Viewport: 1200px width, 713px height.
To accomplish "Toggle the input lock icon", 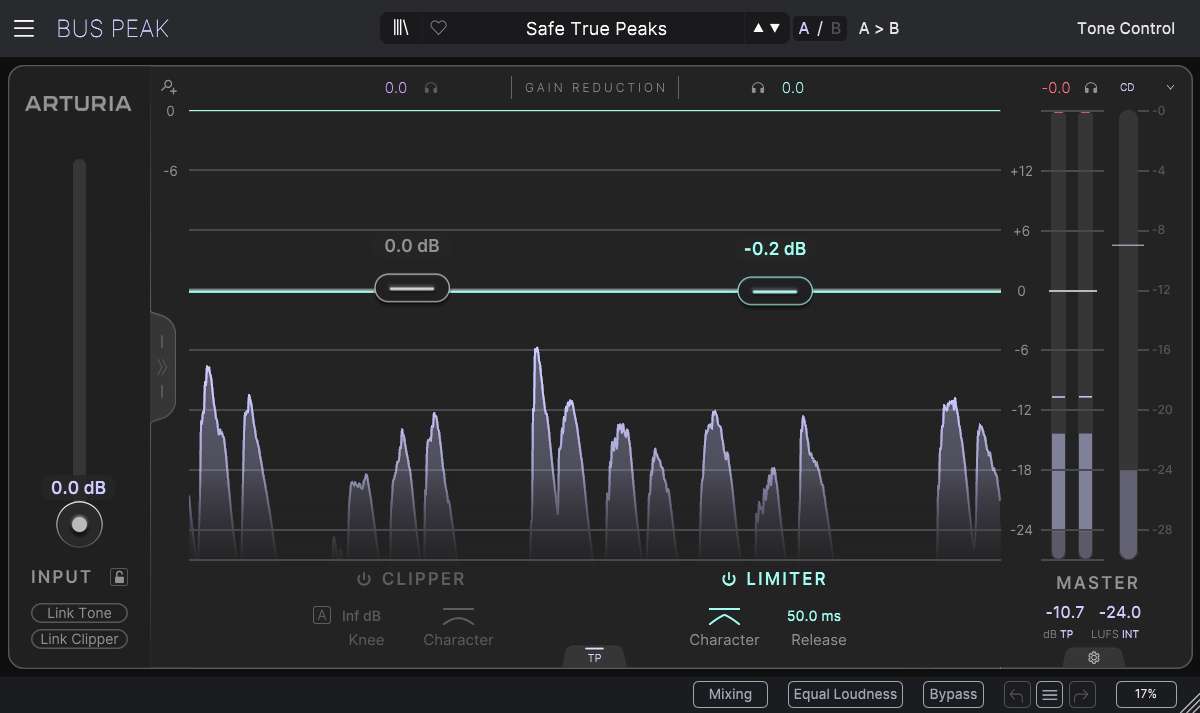I will point(119,577).
